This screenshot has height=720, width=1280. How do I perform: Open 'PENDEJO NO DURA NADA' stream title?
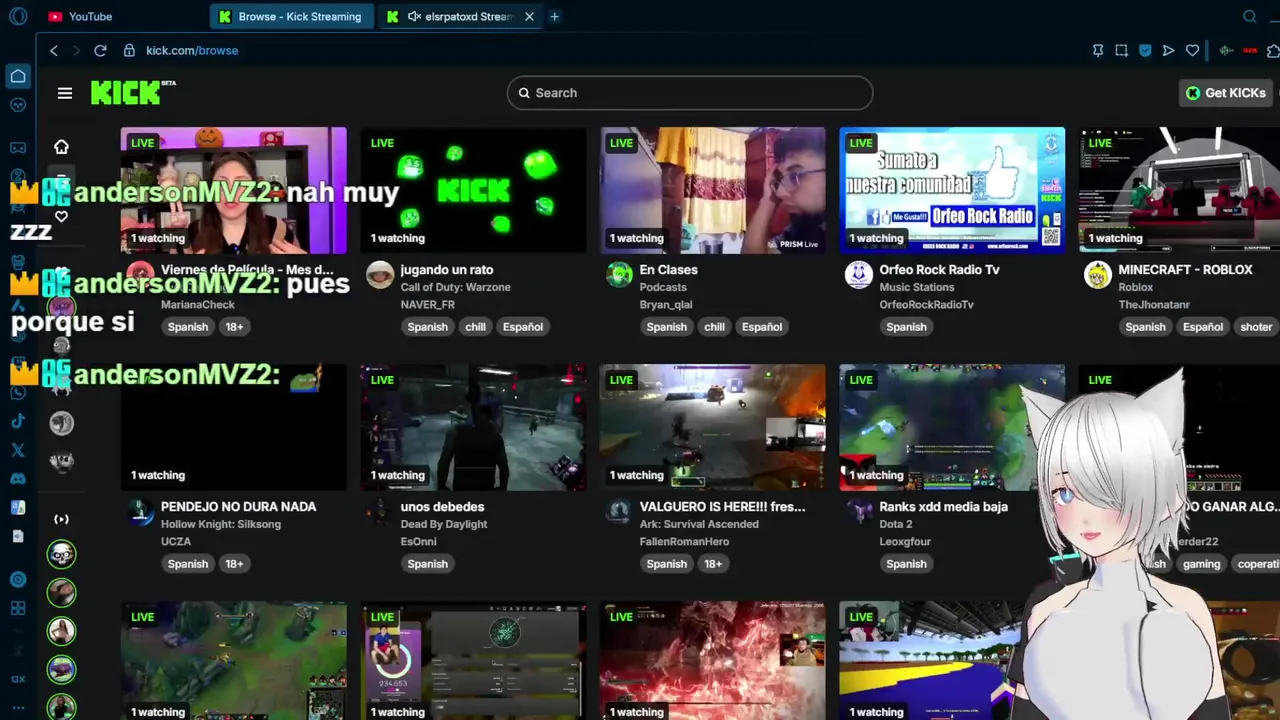pos(238,507)
